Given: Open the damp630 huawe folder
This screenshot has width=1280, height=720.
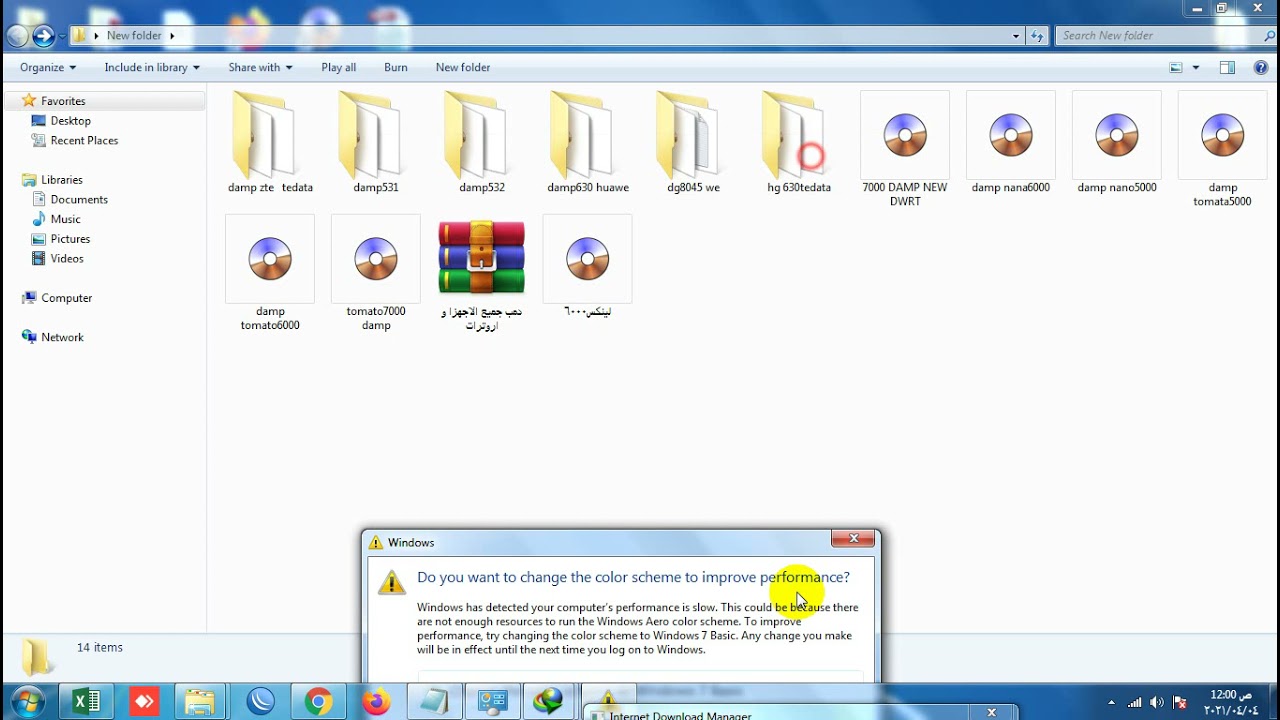Looking at the screenshot, I should 588,142.
